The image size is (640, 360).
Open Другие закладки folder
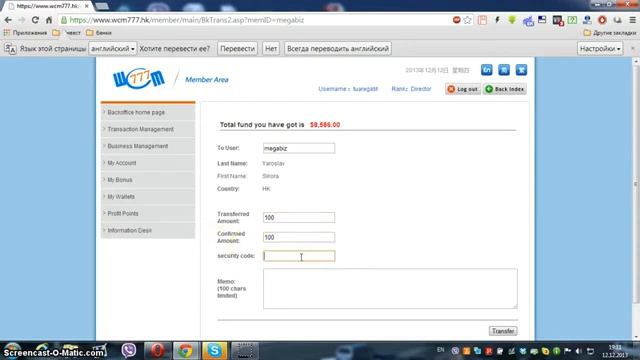click(610, 33)
